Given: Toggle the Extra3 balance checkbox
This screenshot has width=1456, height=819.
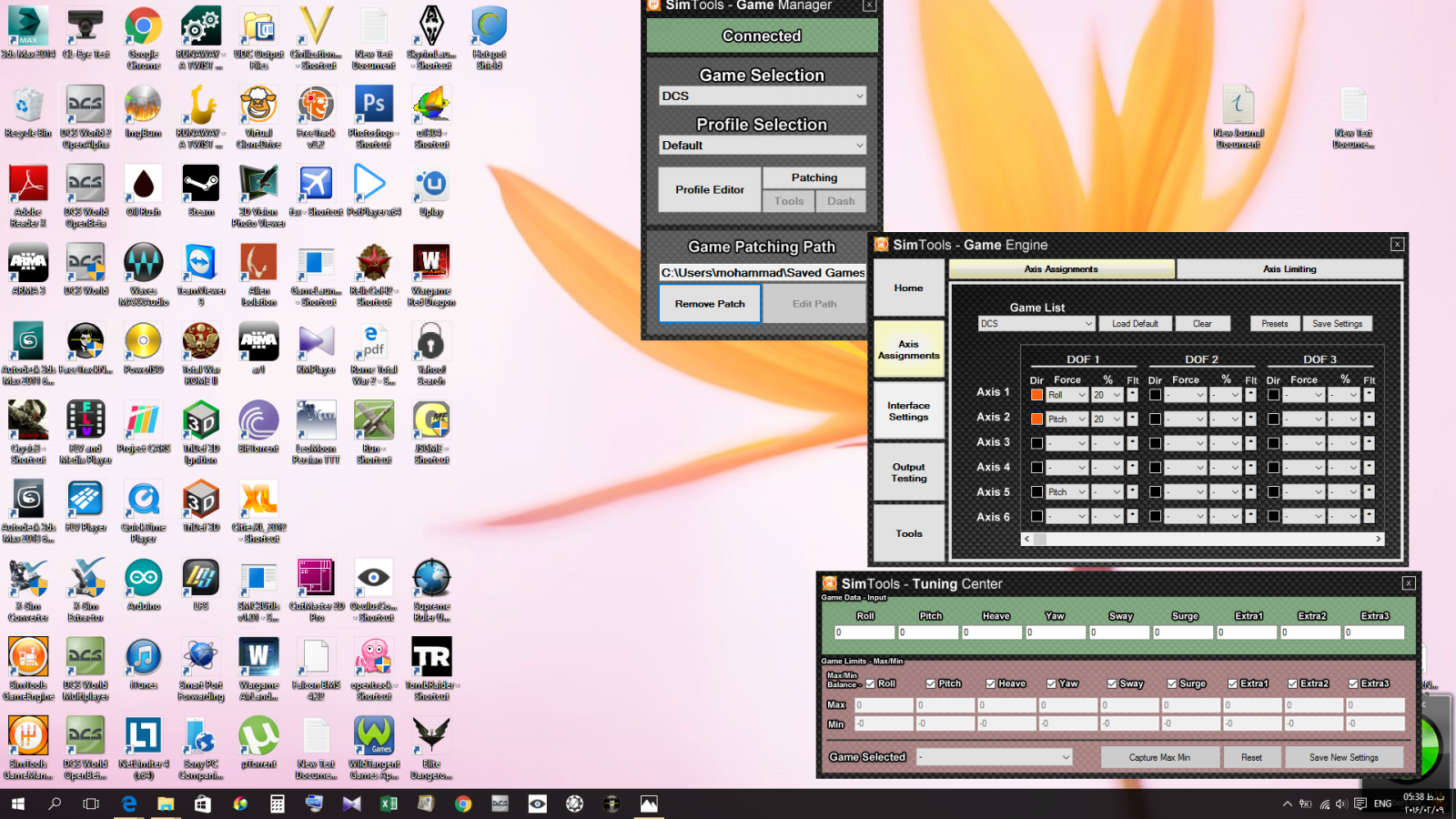Looking at the screenshot, I should click(x=1353, y=683).
